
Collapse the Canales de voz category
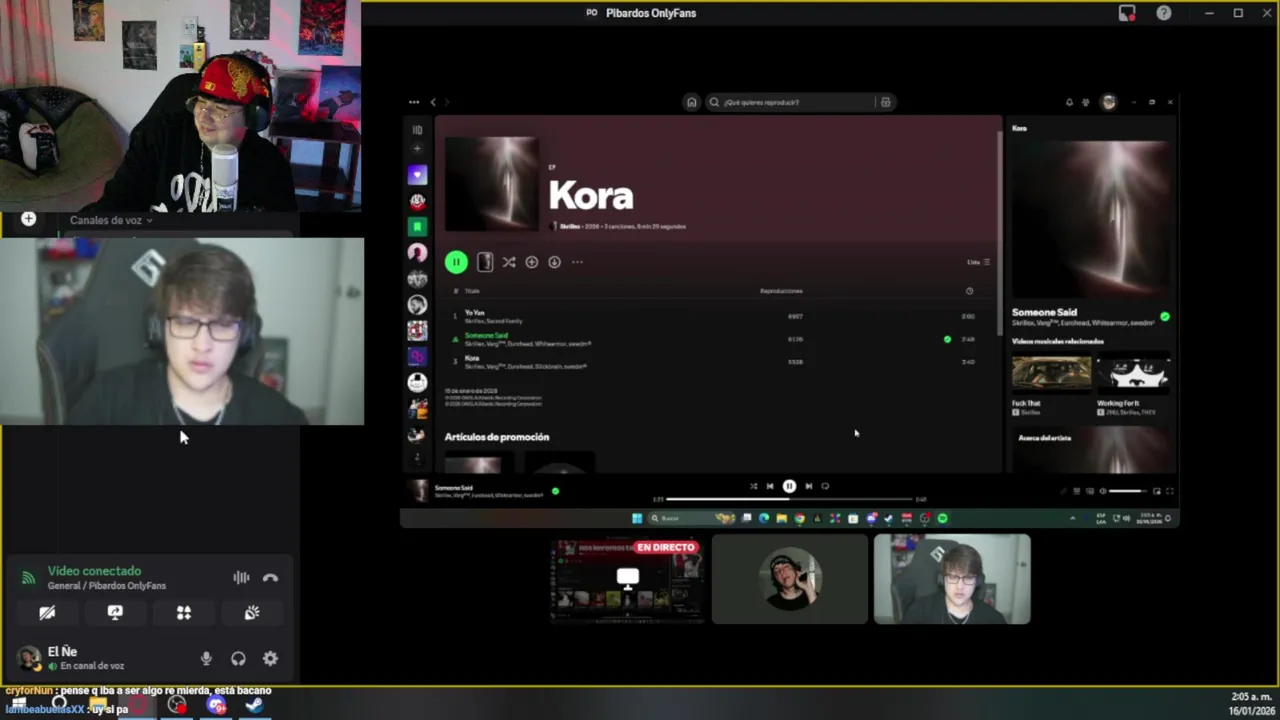(110, 220)
